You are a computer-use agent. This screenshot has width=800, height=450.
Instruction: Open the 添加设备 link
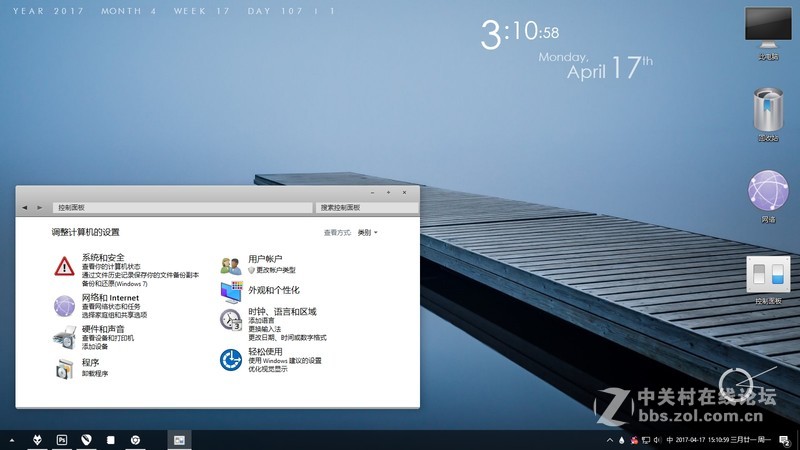95,346
